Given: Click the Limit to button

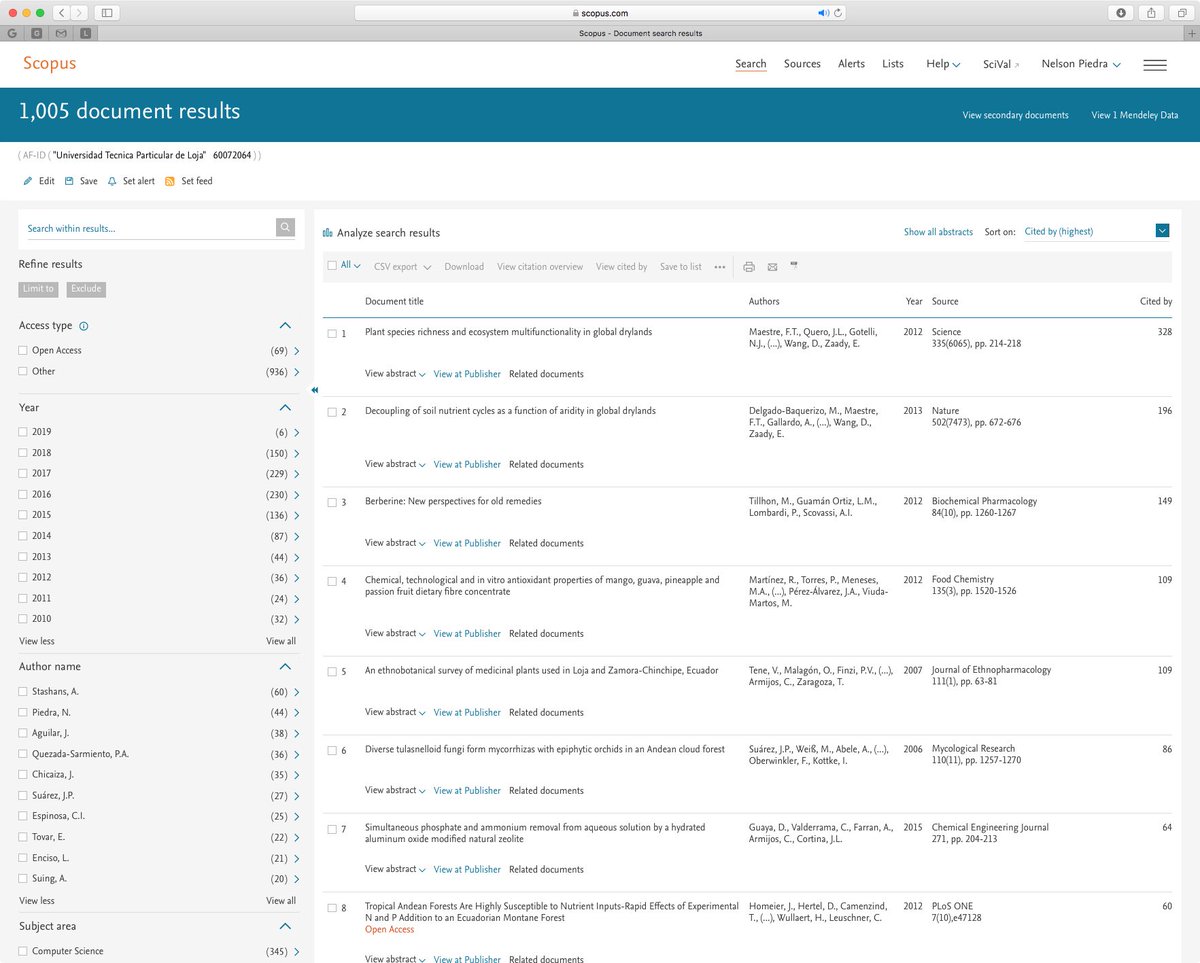Looking at the screenshot, I should [x=38, y=289].
